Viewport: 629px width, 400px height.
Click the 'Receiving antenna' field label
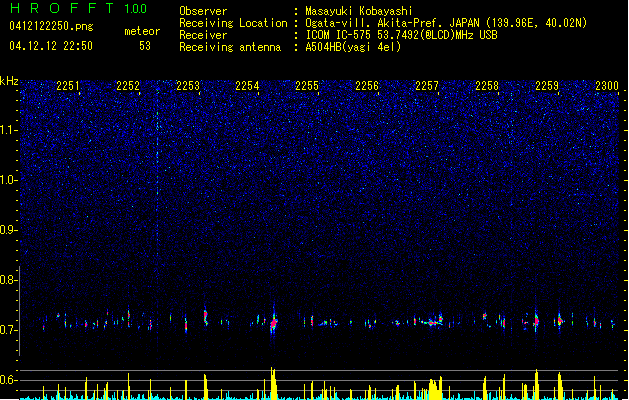[x=230, y=47]
